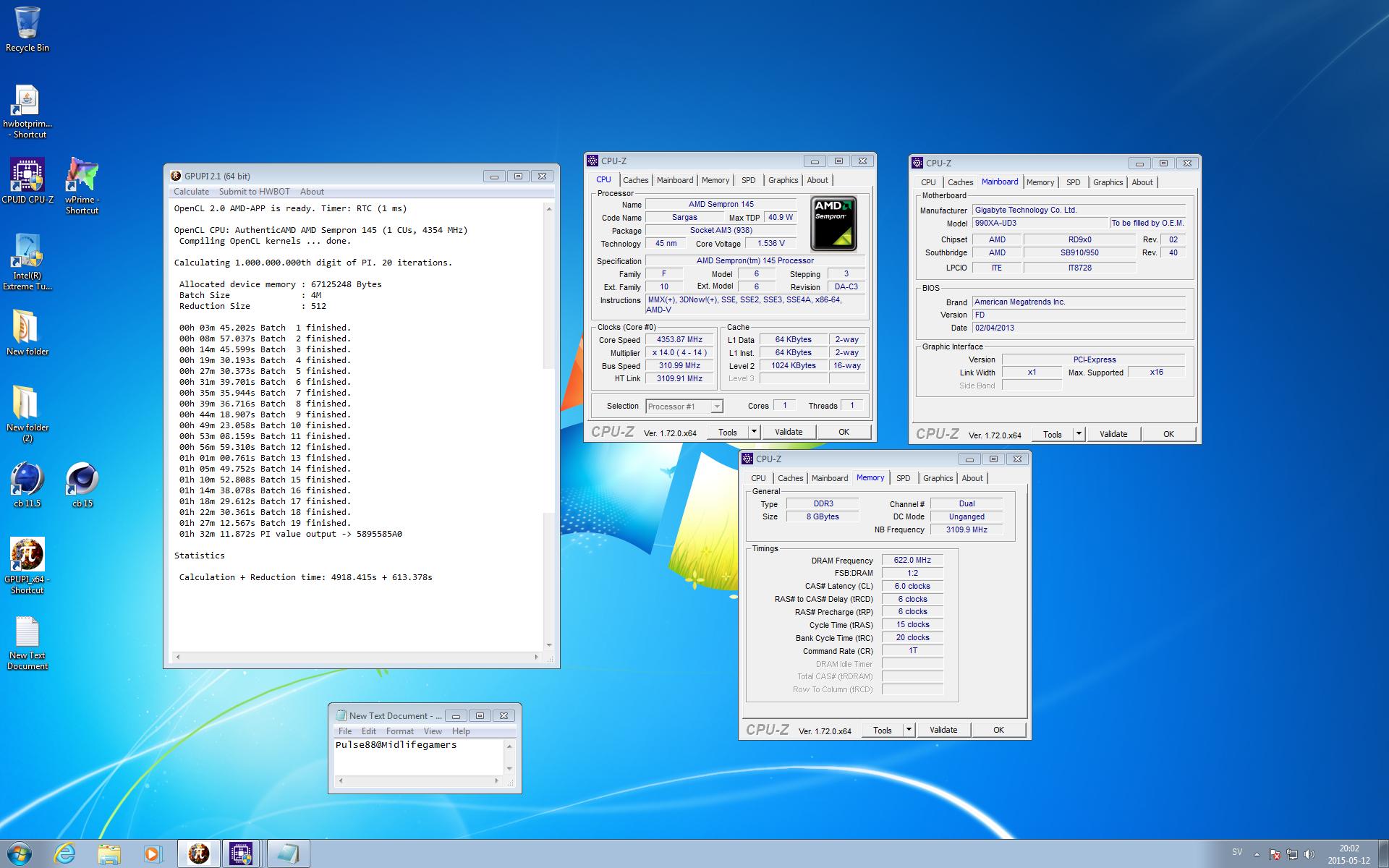
Task: Click Validate in CPU tab window
Action: [788, 432]
